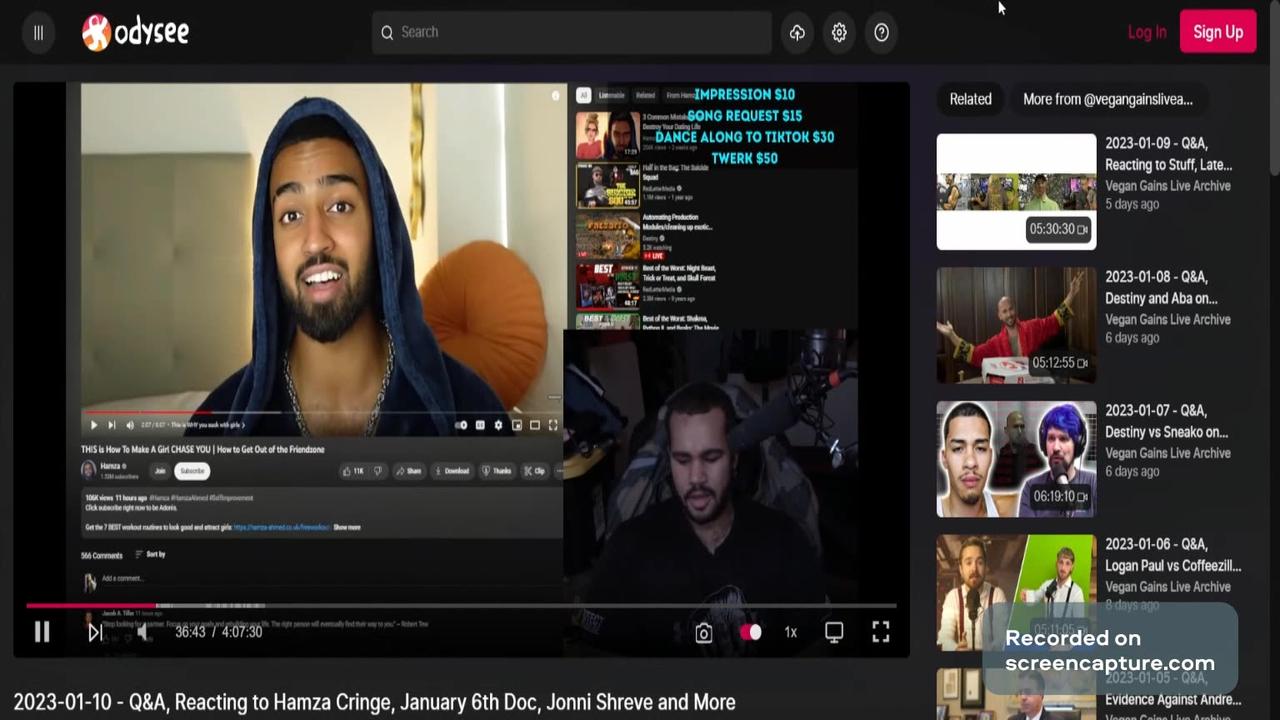The height and width of the screenshot is (720, 1280).
Task: Open the 05:30:30 video thumbnail
Action: click(x=1016, y=191)
